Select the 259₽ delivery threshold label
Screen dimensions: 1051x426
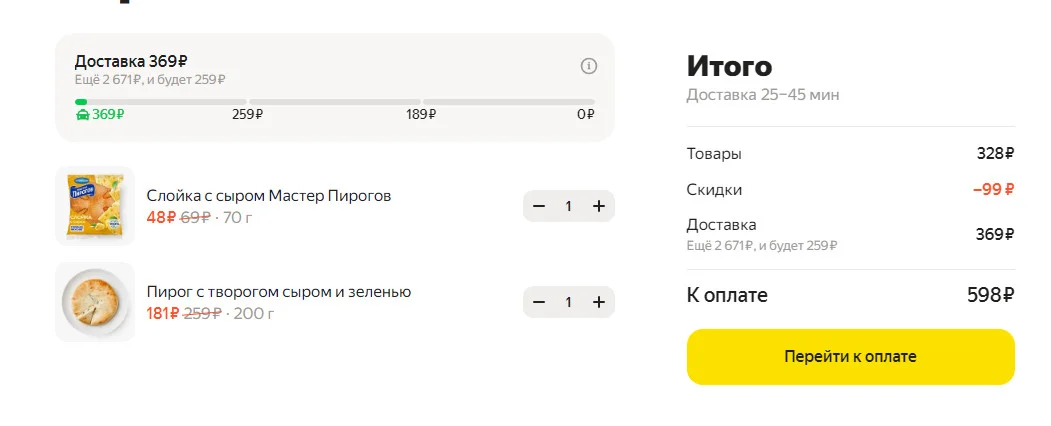click(247, 115)
